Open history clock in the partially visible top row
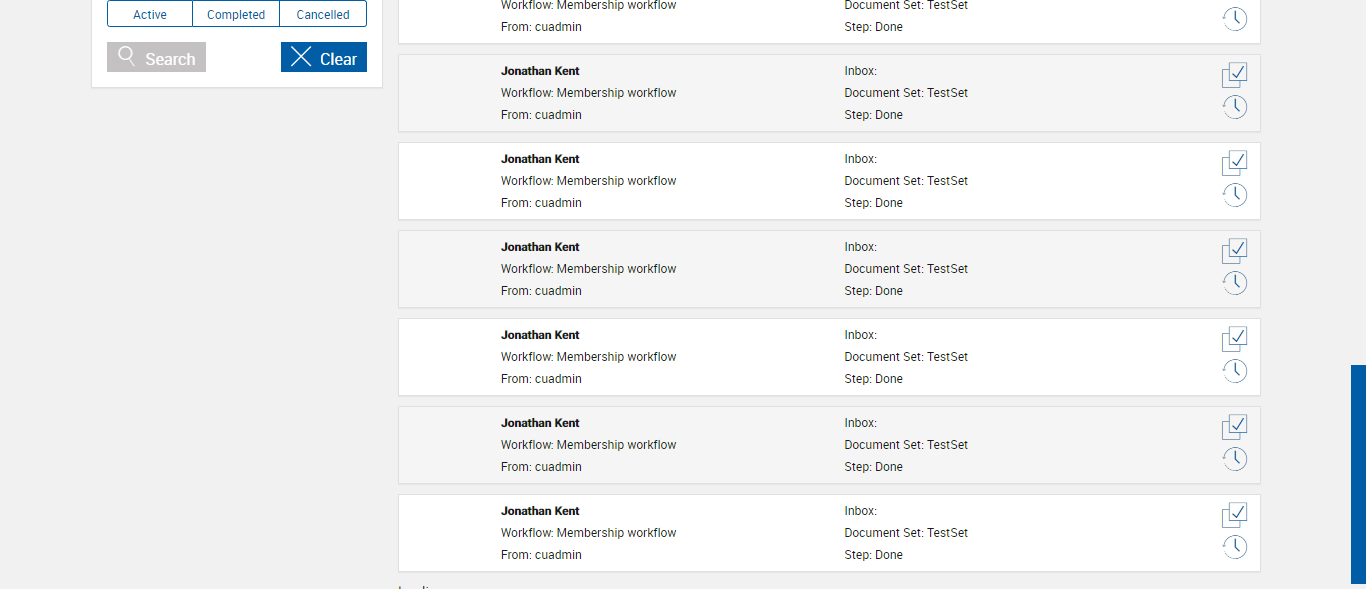The height and width of the screenshot is (589, 1366). [x=1235, y=18]
